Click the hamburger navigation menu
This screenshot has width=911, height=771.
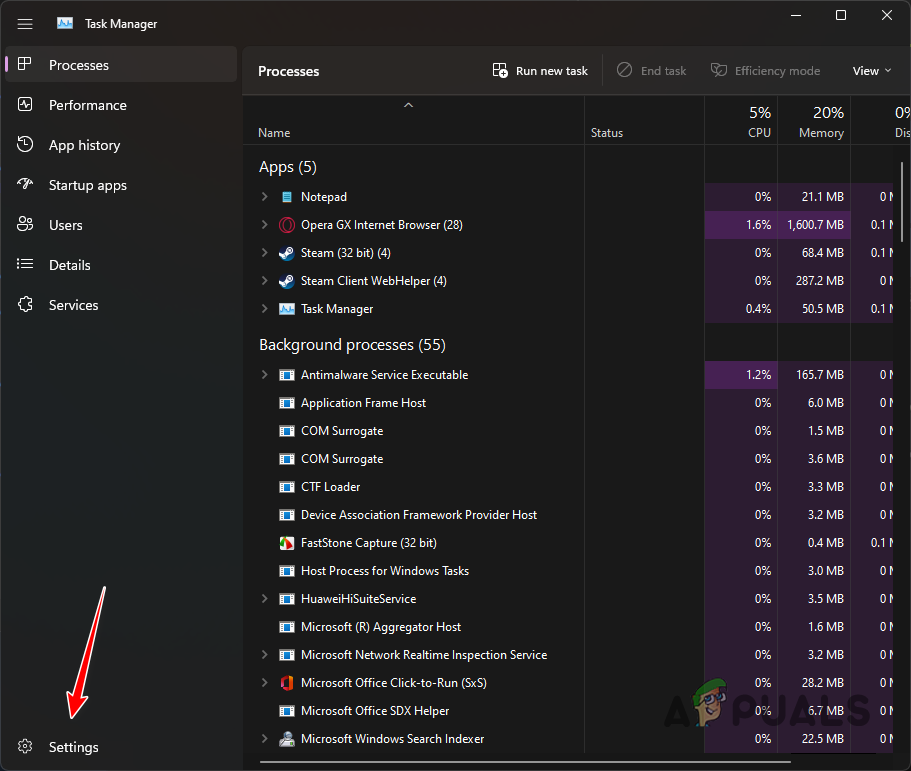[24, 23]
